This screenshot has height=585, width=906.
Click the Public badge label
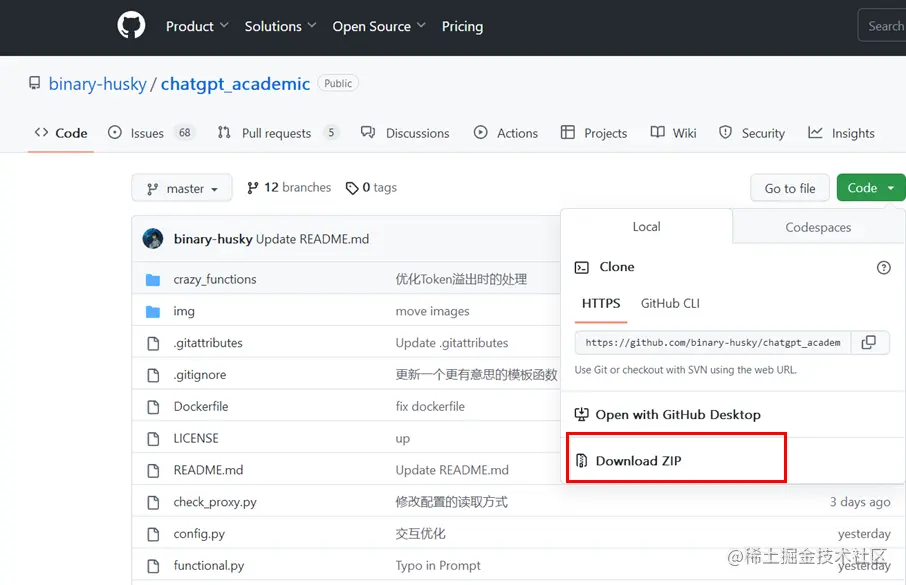click(x=338, y=83)
